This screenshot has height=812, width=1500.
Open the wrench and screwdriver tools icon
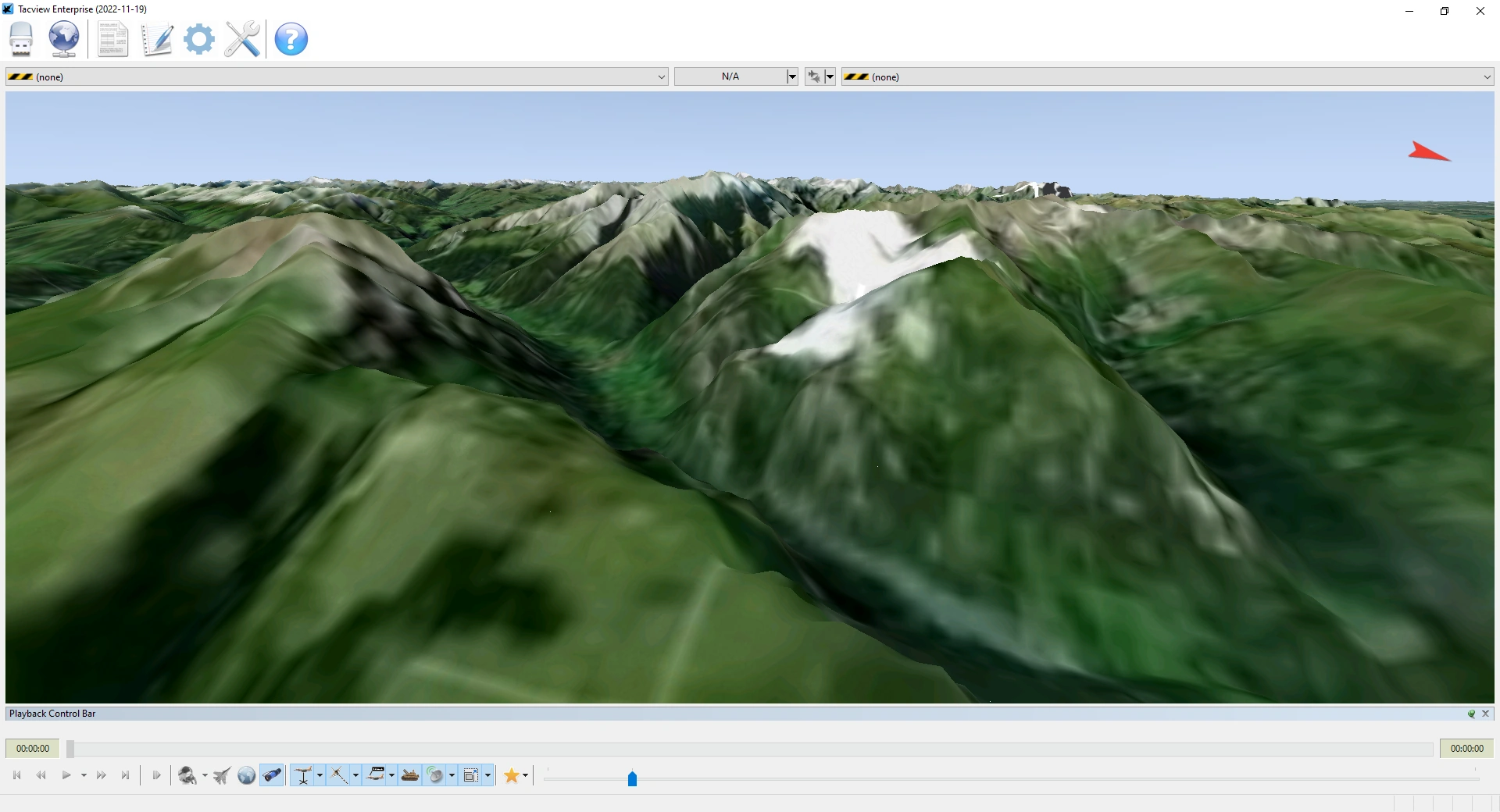(242, 39)
